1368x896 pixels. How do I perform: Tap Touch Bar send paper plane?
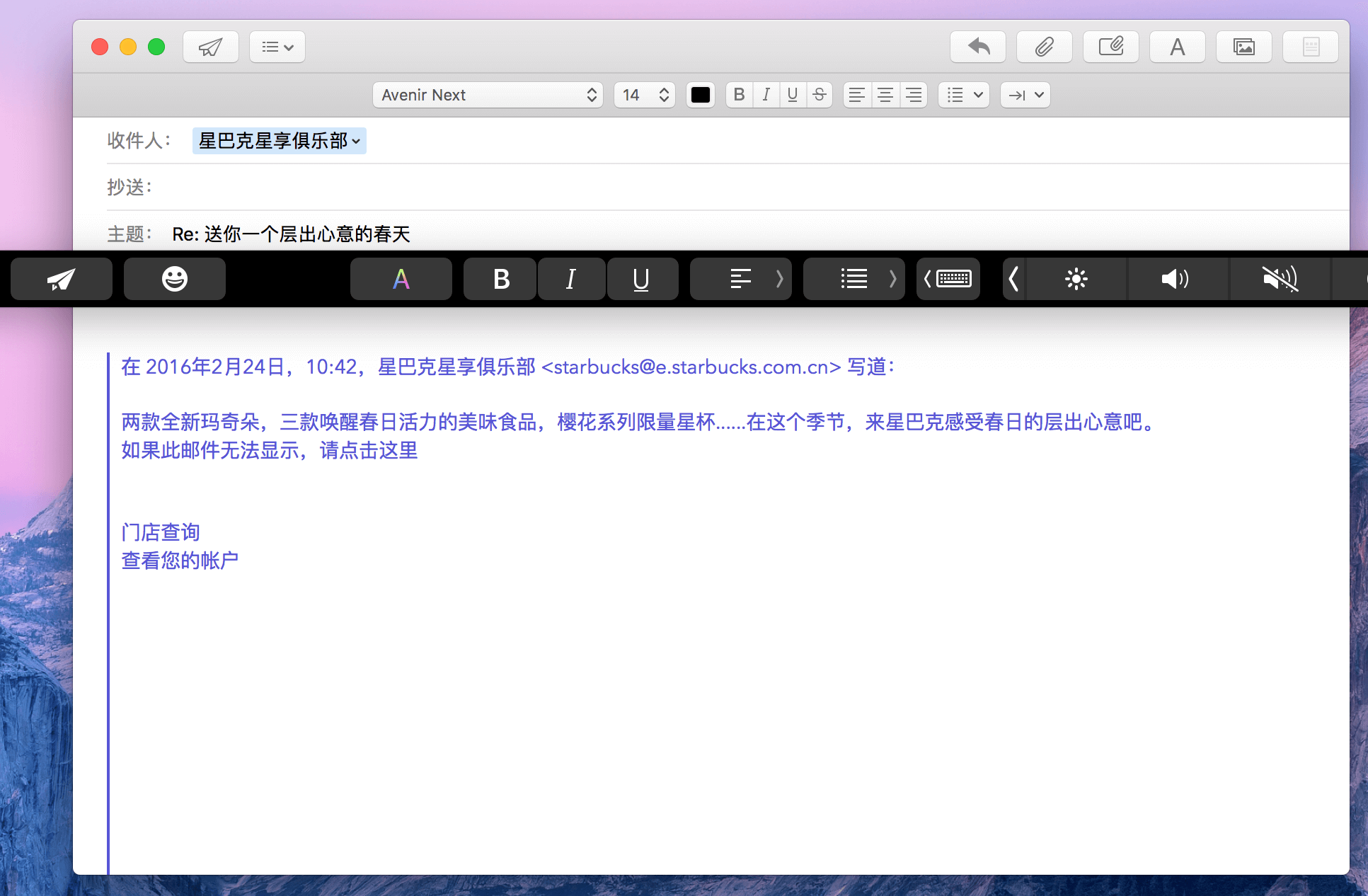(62, 279)
